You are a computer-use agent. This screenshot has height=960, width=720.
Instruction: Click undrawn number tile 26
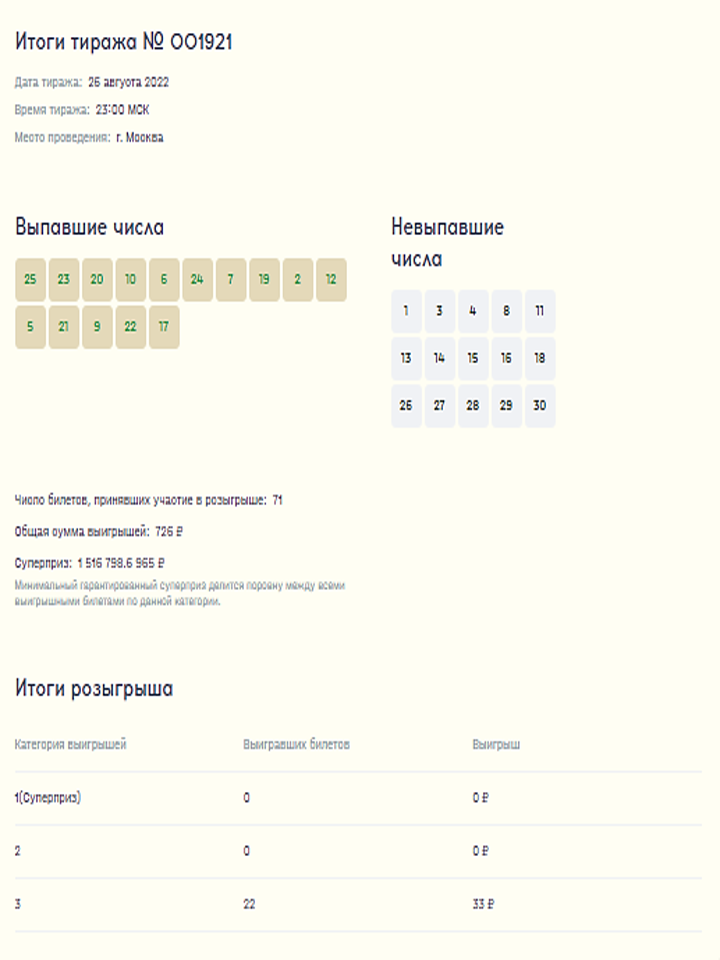pos(406,406)
